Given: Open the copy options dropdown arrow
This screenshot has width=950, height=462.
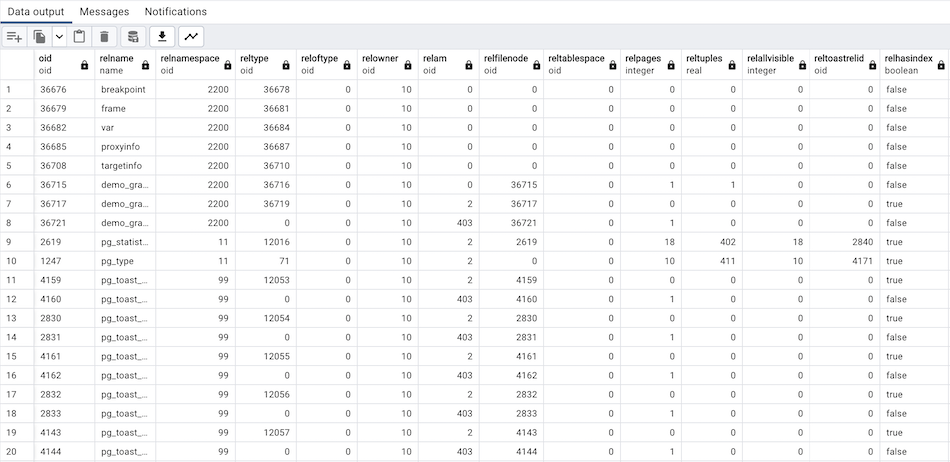Looking at the screenshot, I should 59,37.
